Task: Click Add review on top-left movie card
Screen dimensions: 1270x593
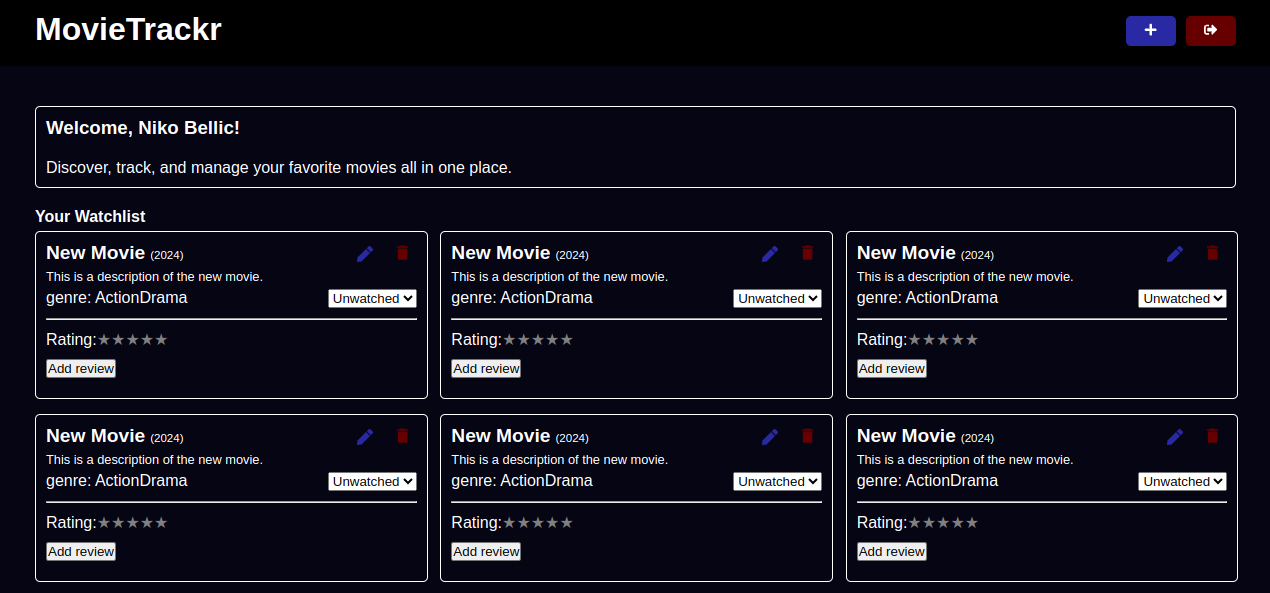Action: (81, 369)
